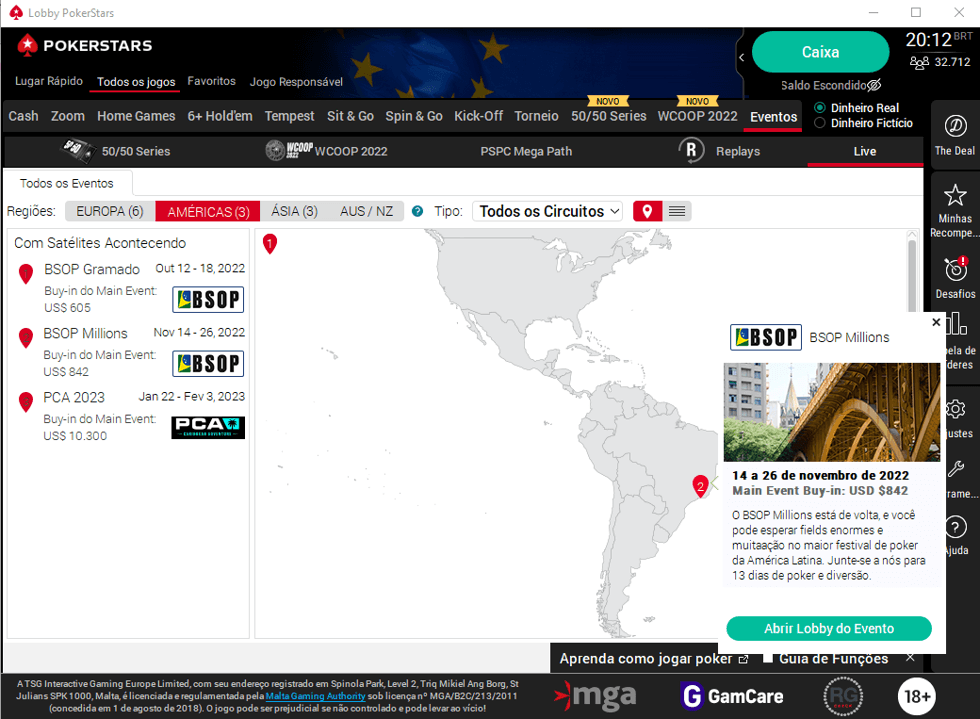
Task: Close the BSOP Millions popup
Action: pyautogui.click(x=936, y=322)
